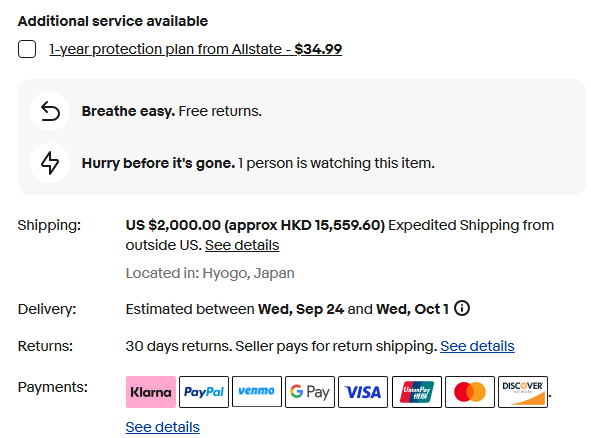Image resolution: width=591 pixels, height=438 pixels.
Task: Click the lightning bolt hurry icon
Action: point(50,163)
